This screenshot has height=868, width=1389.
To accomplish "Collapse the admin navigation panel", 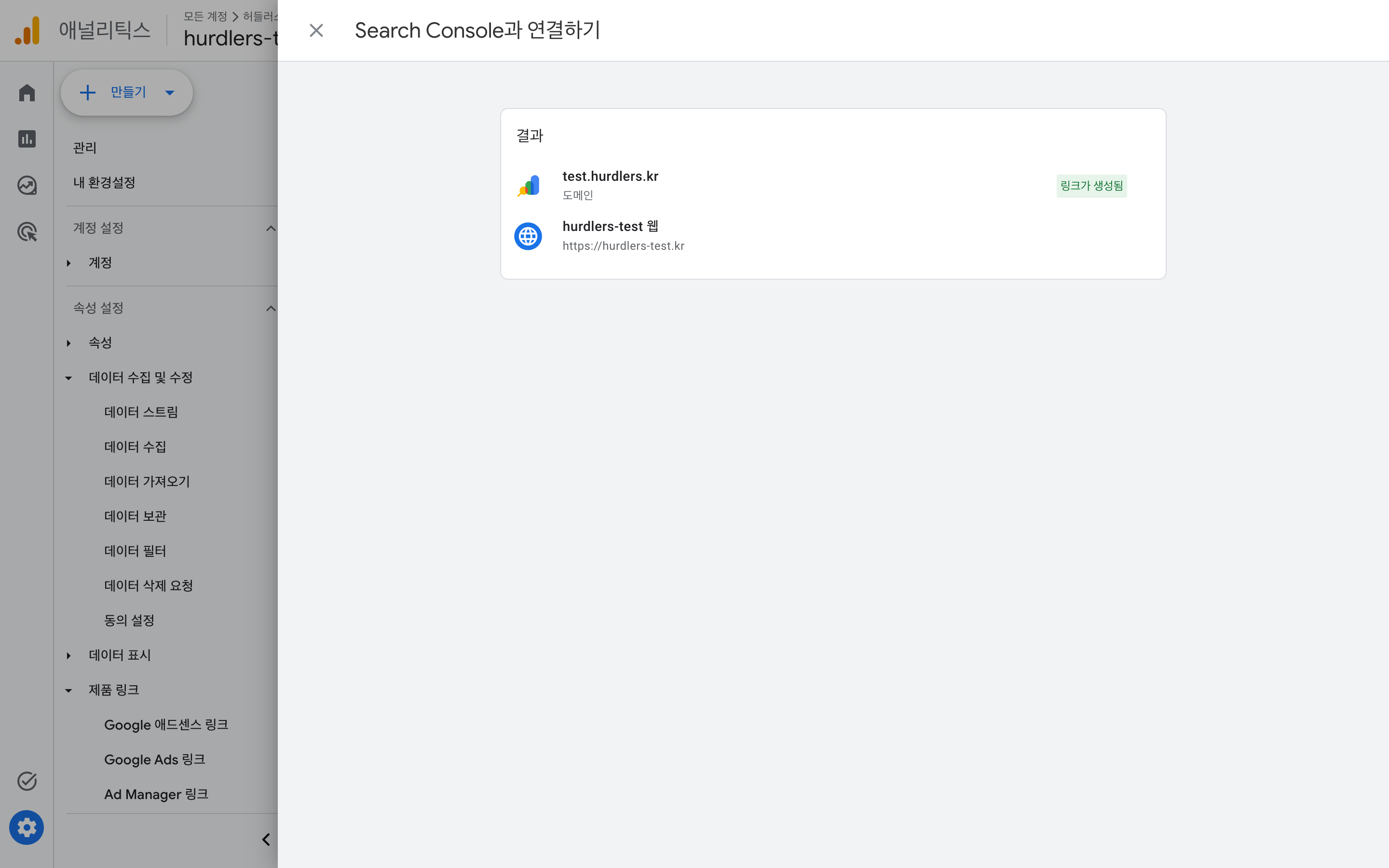I will [x=266, y=839].
